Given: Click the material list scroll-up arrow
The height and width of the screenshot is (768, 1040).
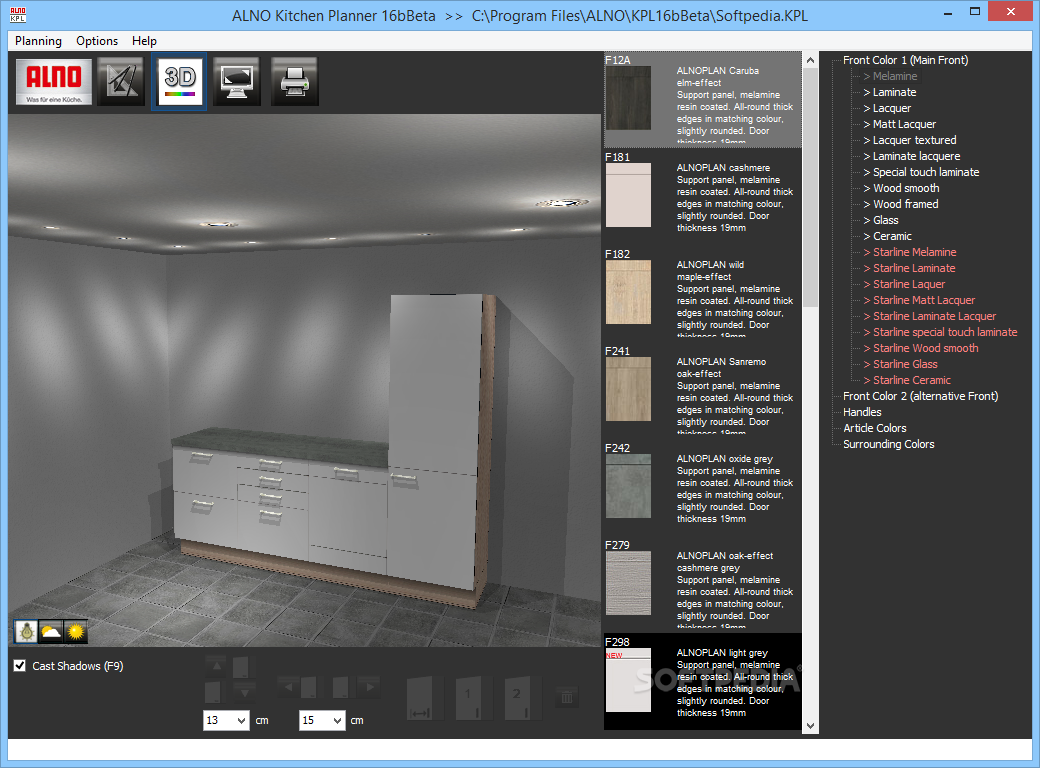Looking at the screenshot, I should 810,60.
